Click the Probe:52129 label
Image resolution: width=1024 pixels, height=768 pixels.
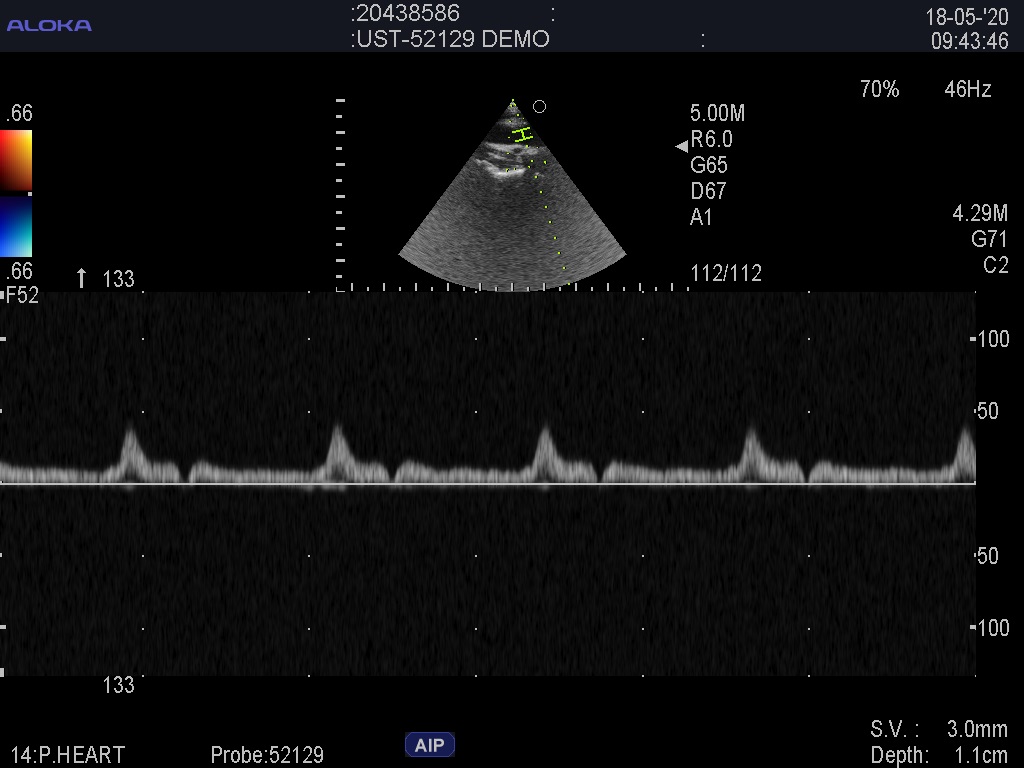pyautogui.click(x=267, y=755)
